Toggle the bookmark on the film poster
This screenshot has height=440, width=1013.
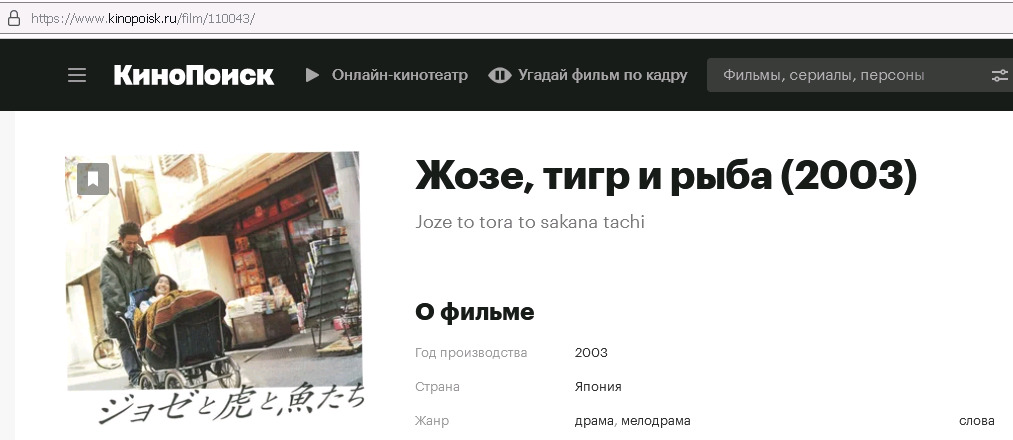(x=92, y=179)
